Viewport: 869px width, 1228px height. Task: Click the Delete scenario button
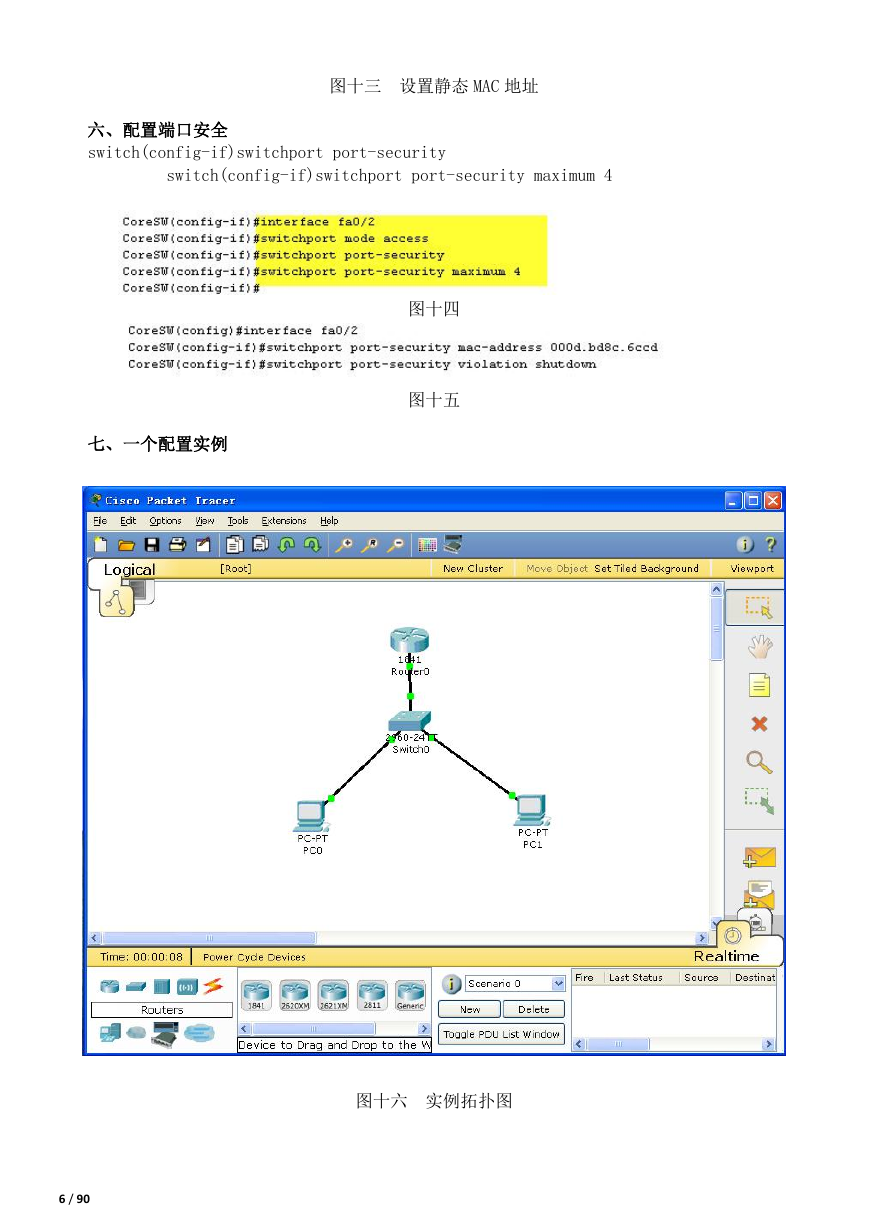[x=534, y=1010]
